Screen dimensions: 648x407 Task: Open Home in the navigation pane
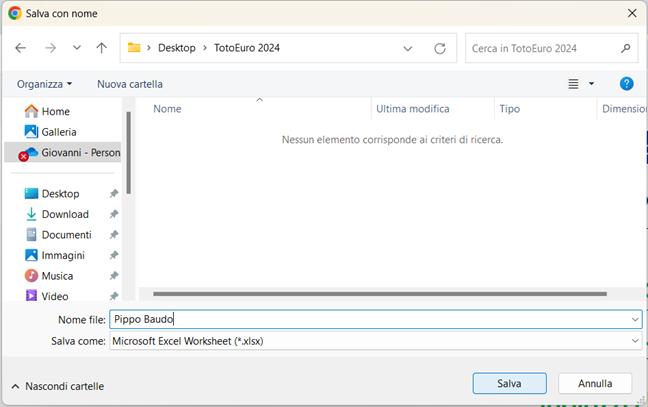point(55,111)
